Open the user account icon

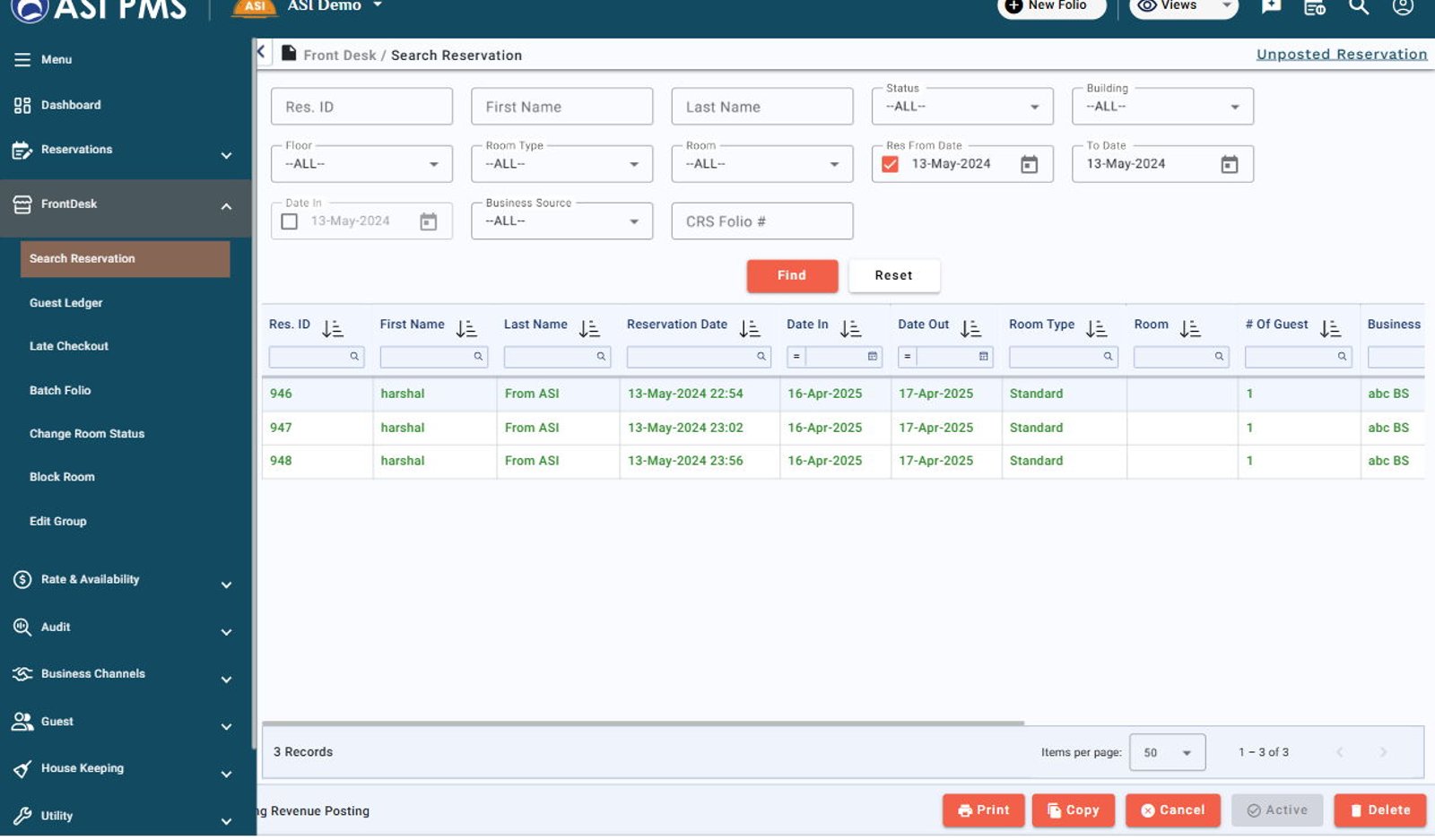(x=1403, y=6)
